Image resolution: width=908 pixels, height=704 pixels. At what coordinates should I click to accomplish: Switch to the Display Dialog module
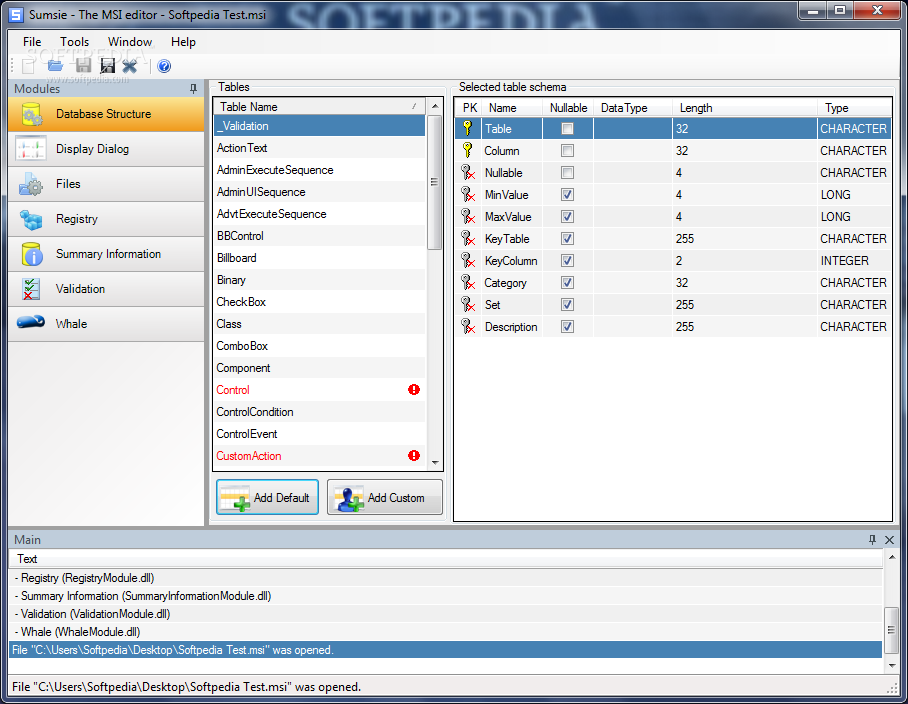coord(107,149)
